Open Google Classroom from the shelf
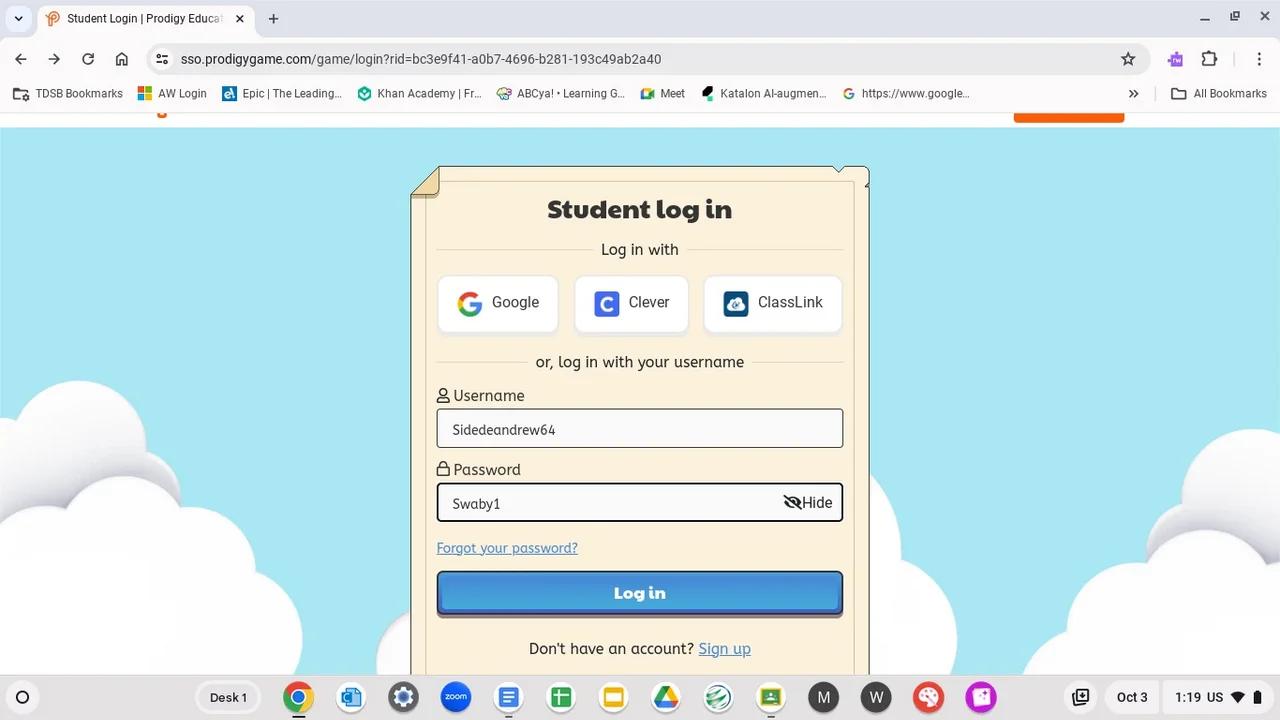This screenshot has width=1280, height=720. pyautogui.click(x=771, y=697)
